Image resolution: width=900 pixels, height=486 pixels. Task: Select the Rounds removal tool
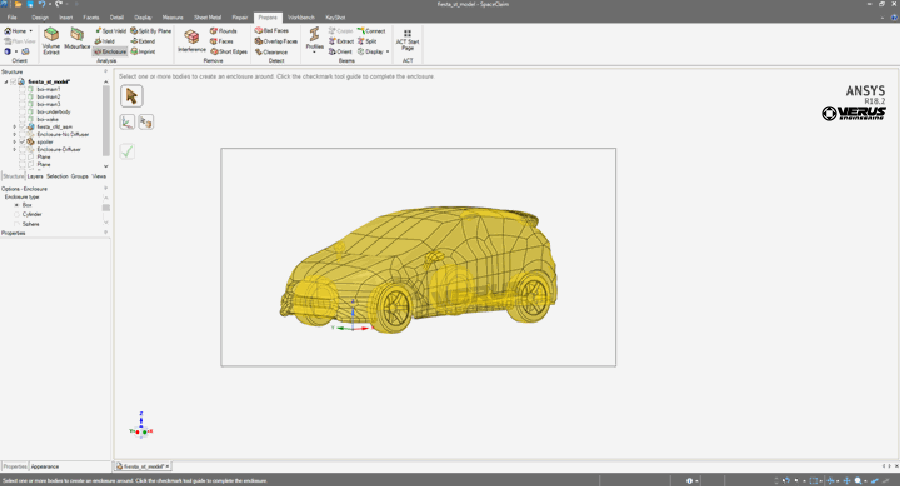click(x=223, y=31)
